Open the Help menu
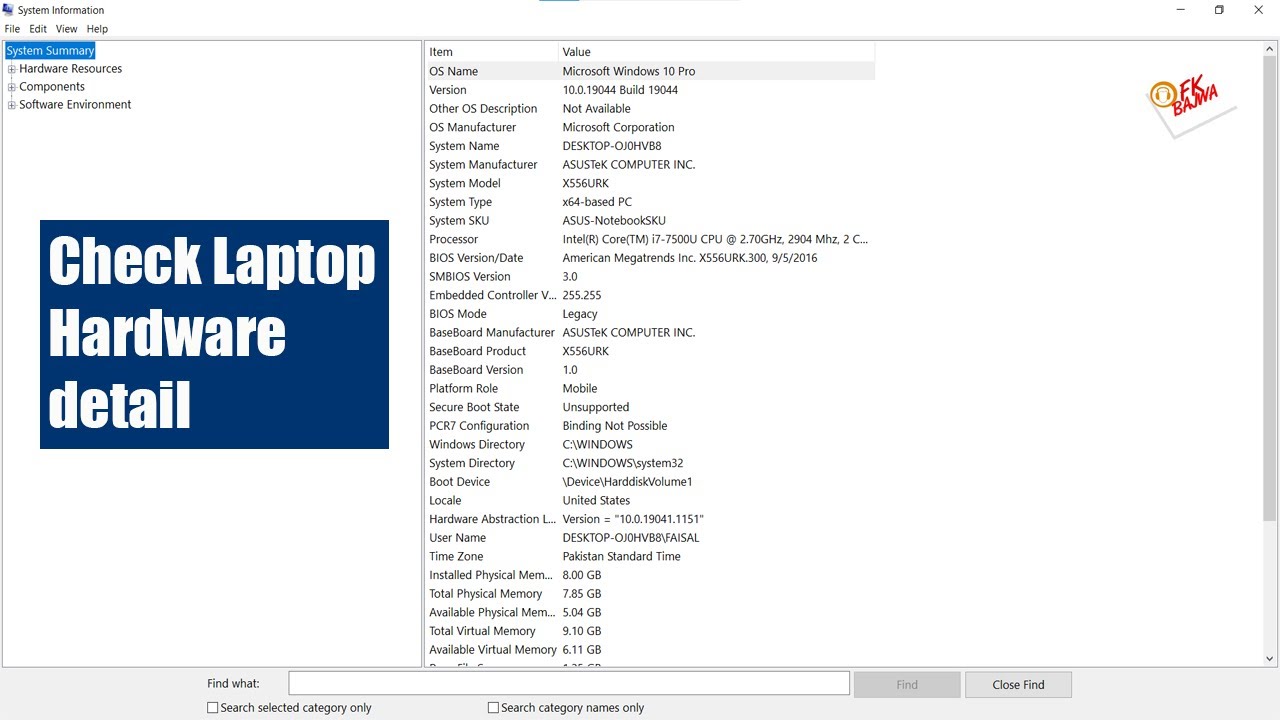The height and width of the screenshot is (720, 1280). [x=97, y=29]
